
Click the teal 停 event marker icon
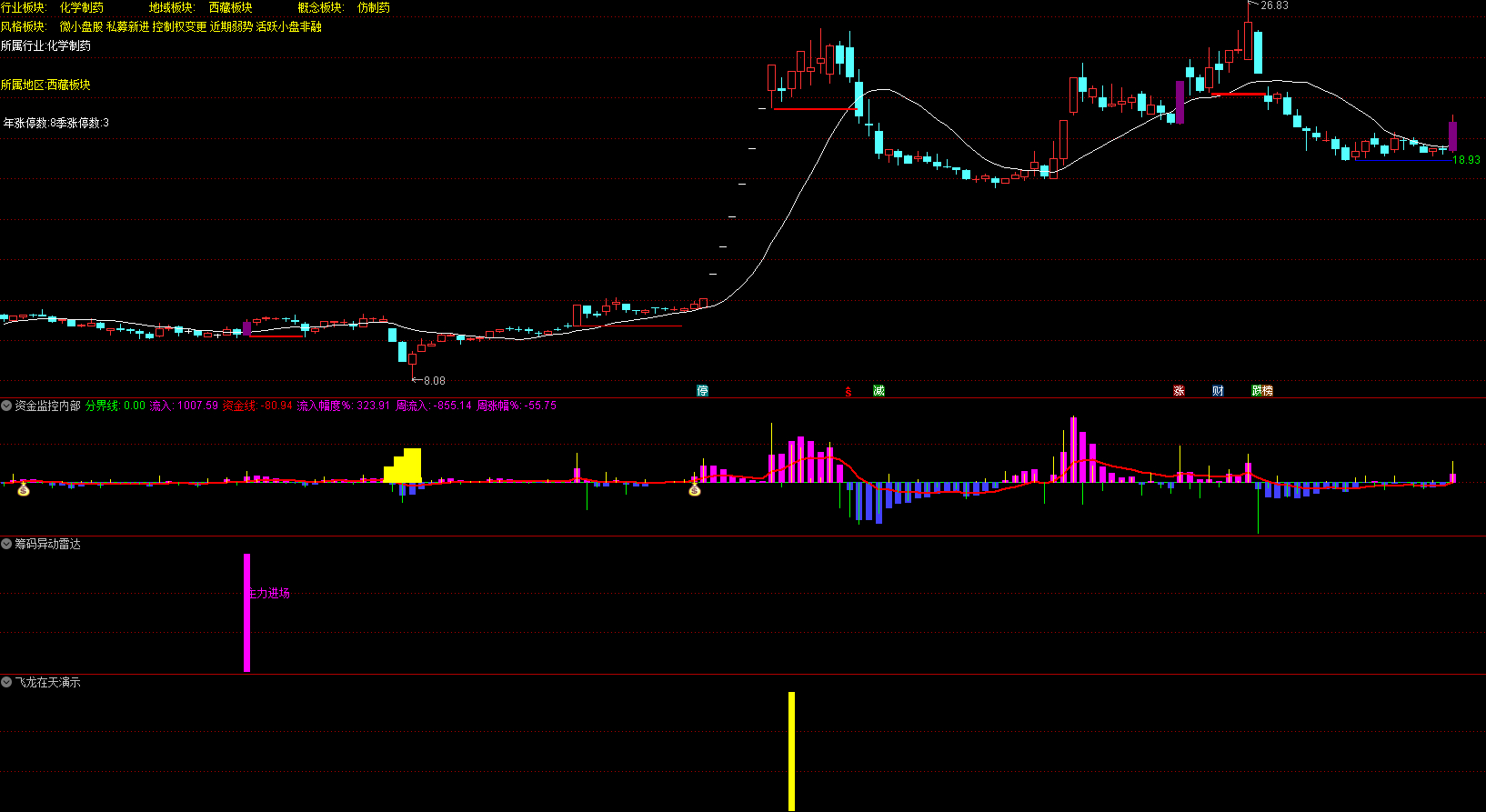coord(702,391)
